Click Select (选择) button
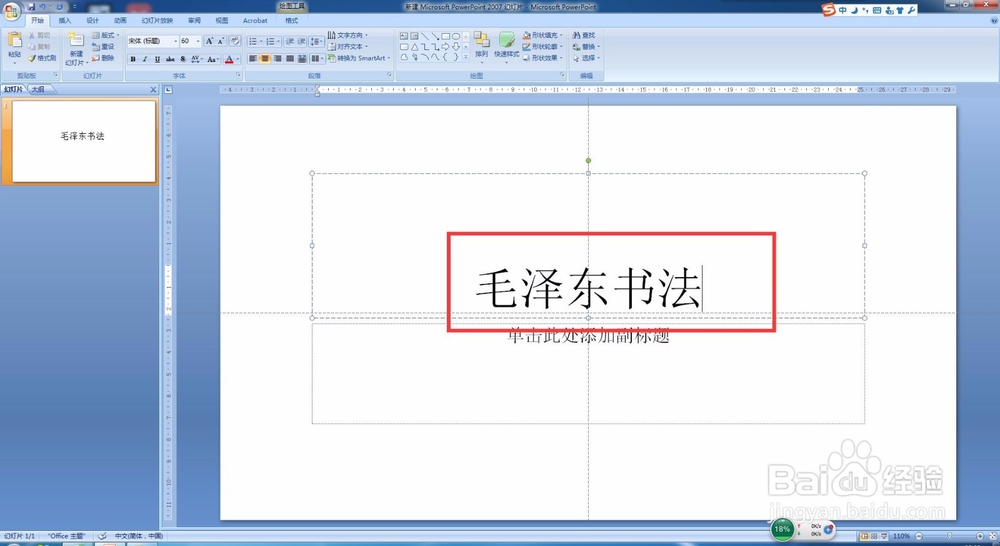 point(585,58)
